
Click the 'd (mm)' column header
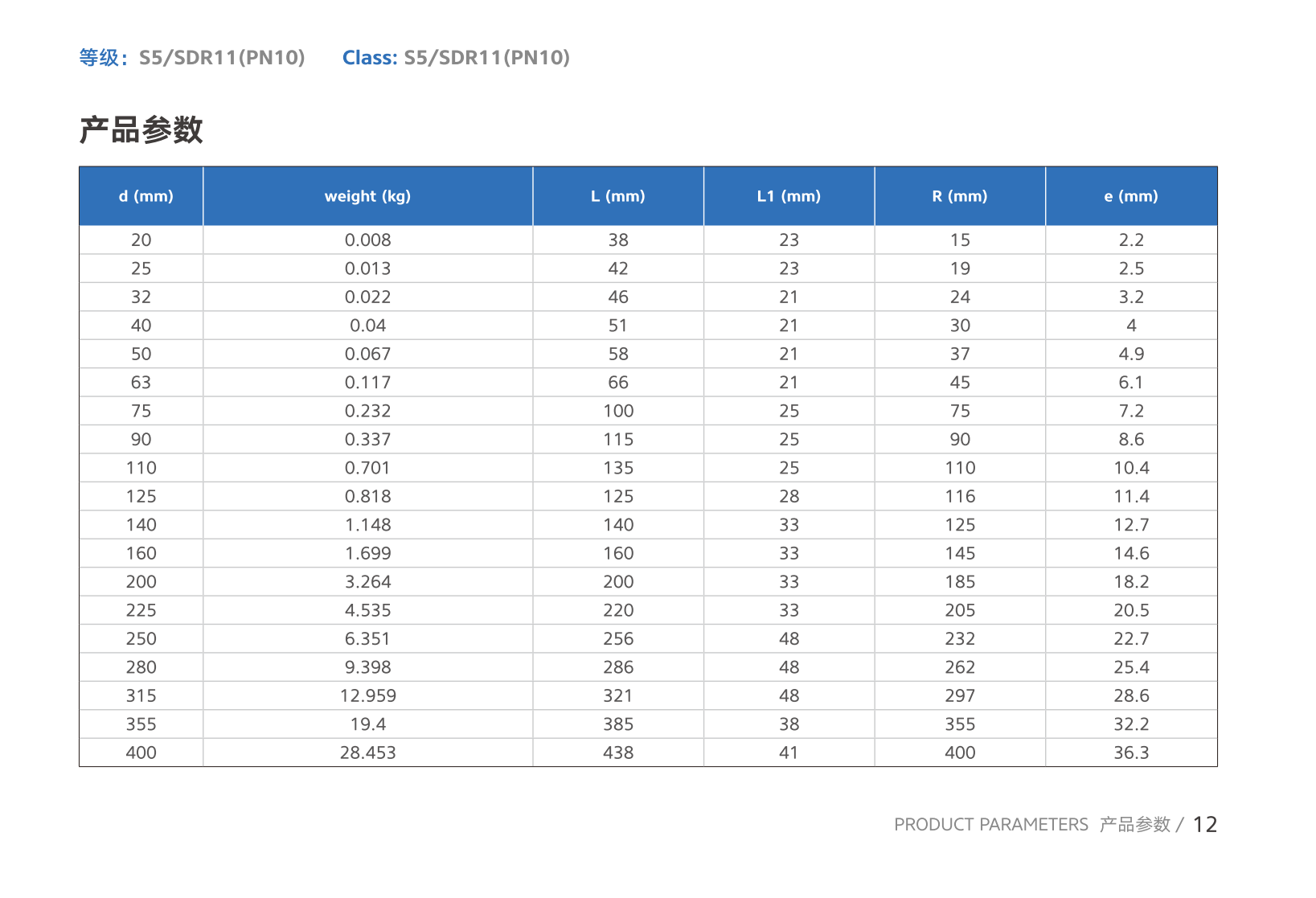point(146,196)
